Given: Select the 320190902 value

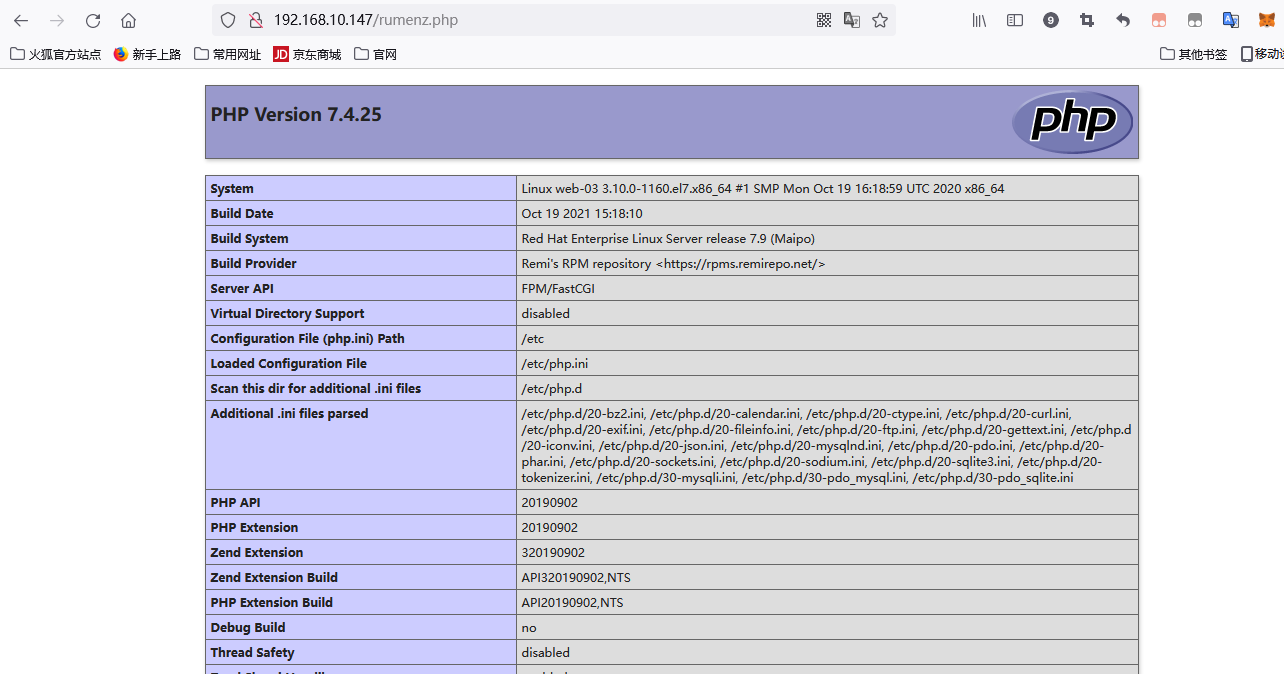Looking at the screenshot, I should point(553,552).
